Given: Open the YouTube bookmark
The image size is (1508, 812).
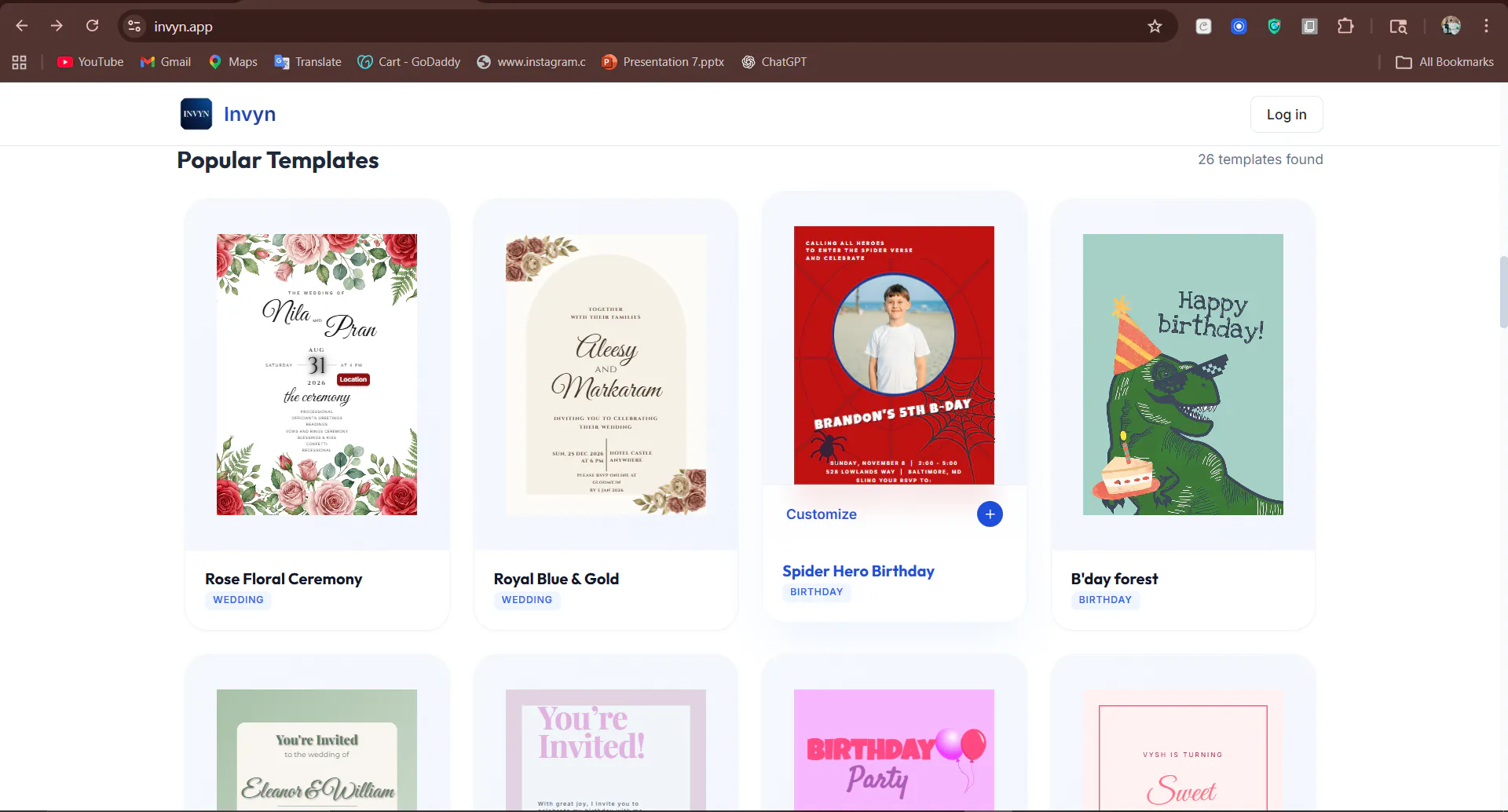Looking at the screenshot, I should (x=90, y=62).
